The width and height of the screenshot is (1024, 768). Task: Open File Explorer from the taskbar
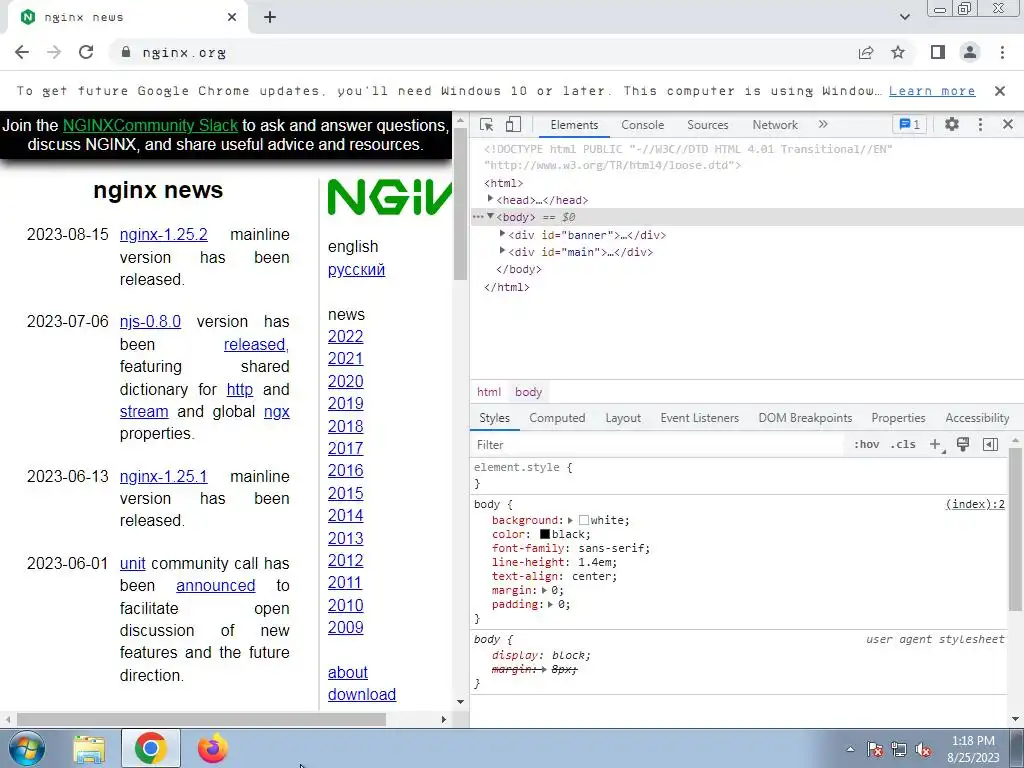click(x=89, y=748)
